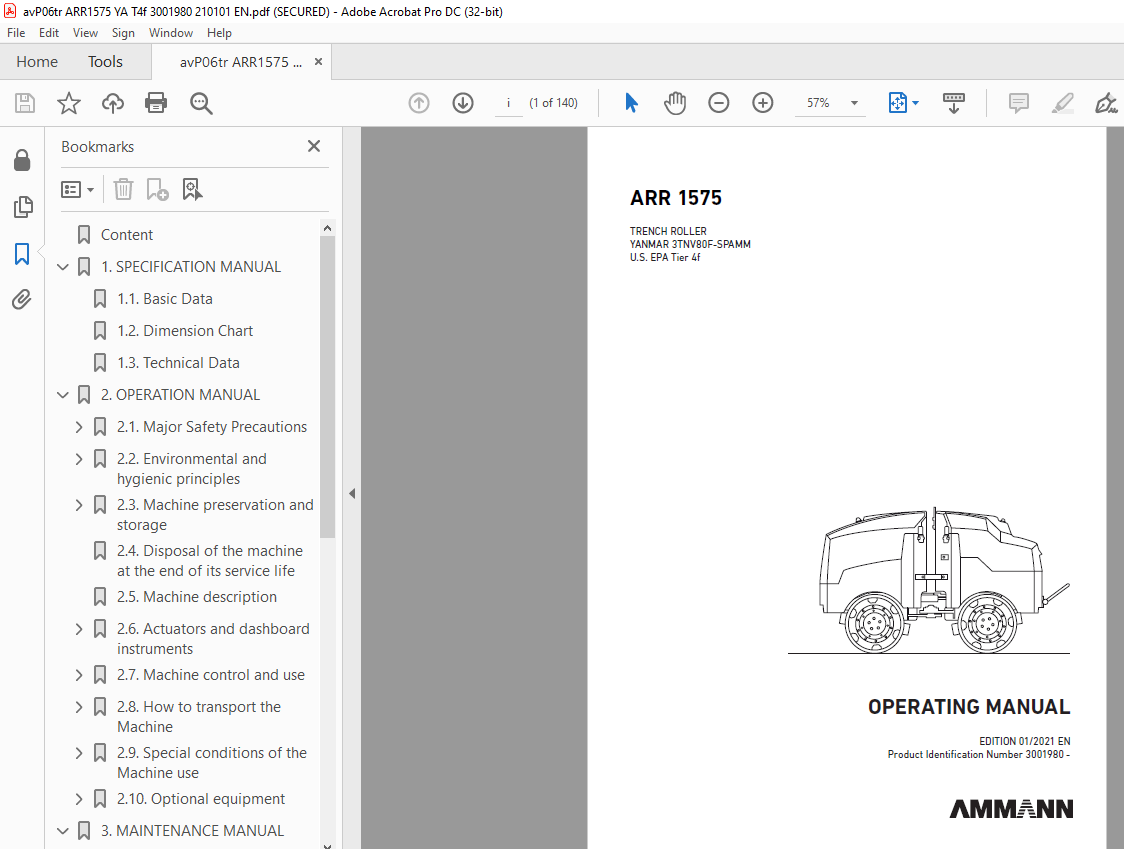
Task: Print the document using printer icon
Action: pyautogui.click(x=156, y=103)
